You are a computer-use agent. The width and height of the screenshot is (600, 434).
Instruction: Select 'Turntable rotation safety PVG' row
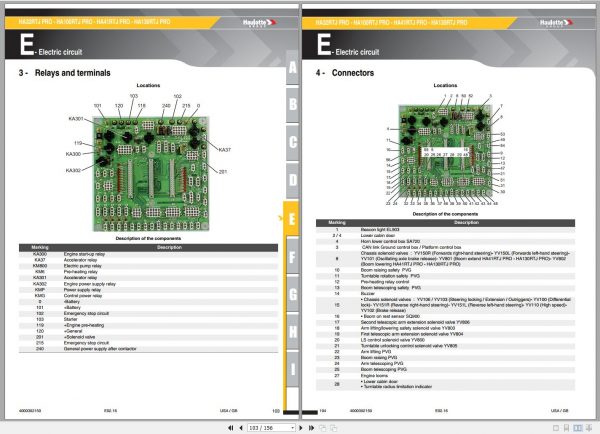click(445, 276)
